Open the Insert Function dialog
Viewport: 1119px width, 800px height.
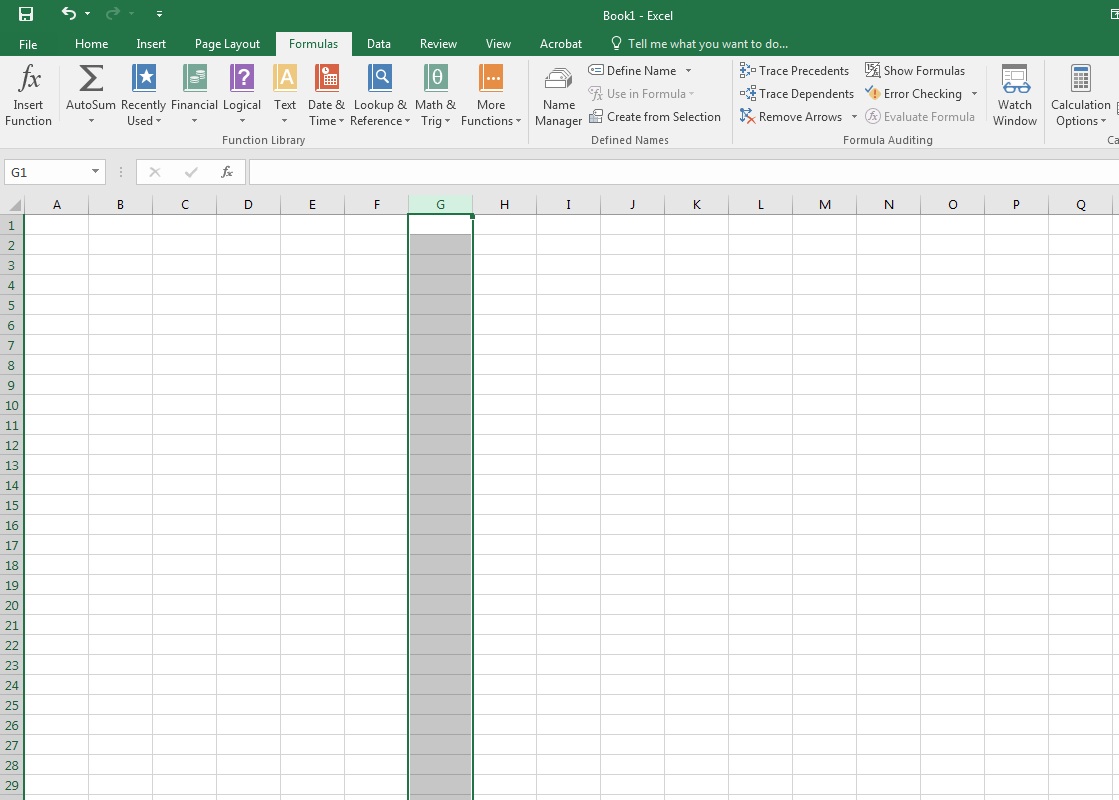point(28,95)
